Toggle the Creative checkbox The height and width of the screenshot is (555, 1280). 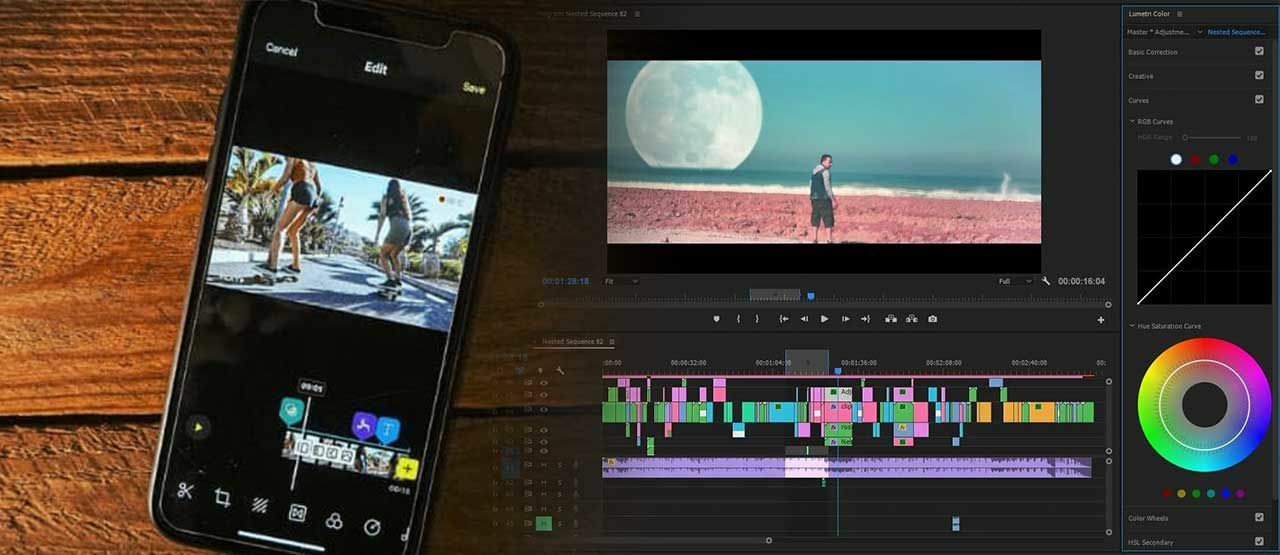point(1259,75)
